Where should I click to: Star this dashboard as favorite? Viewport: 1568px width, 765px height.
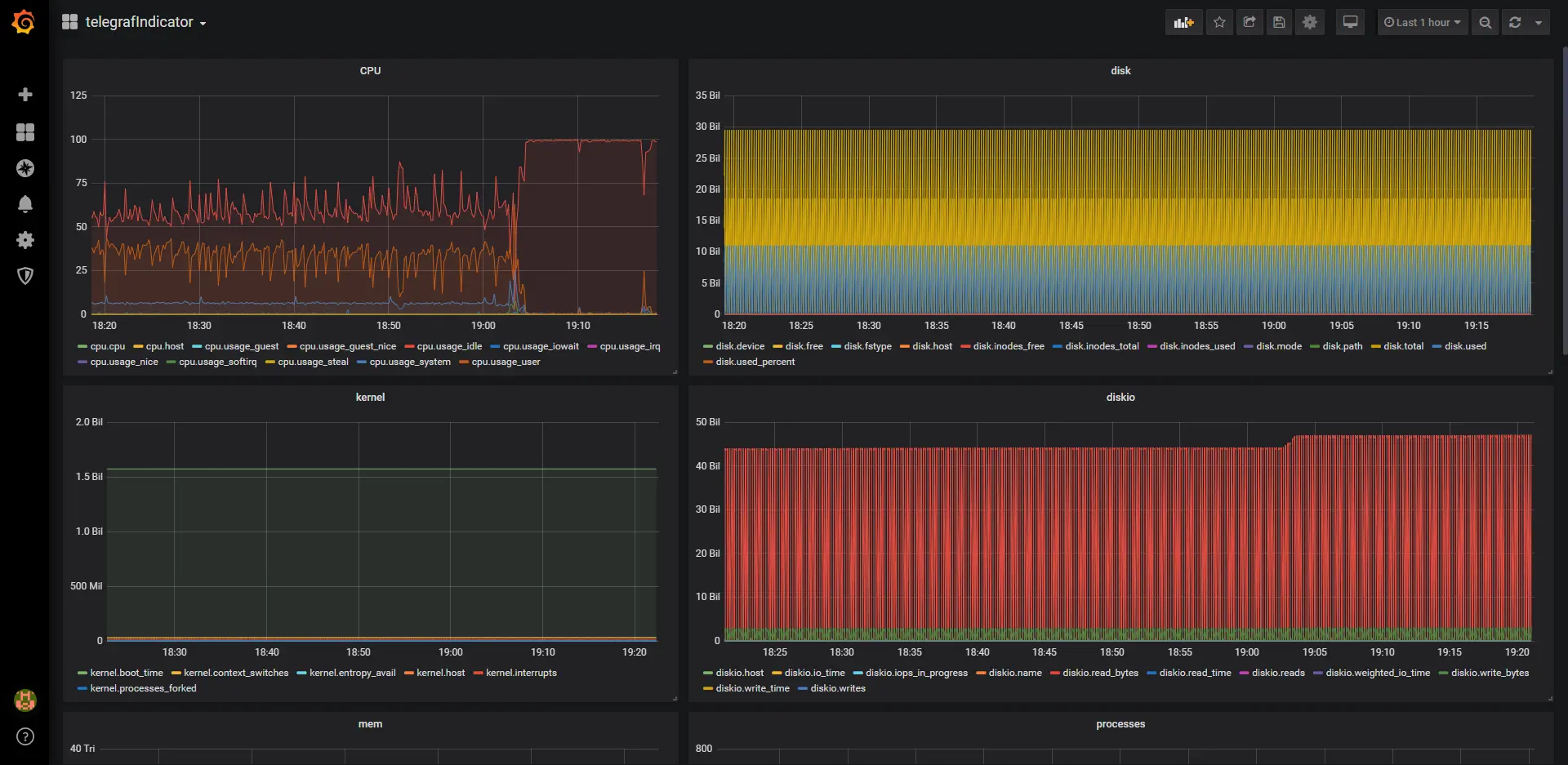click(x=1219, y=22)
